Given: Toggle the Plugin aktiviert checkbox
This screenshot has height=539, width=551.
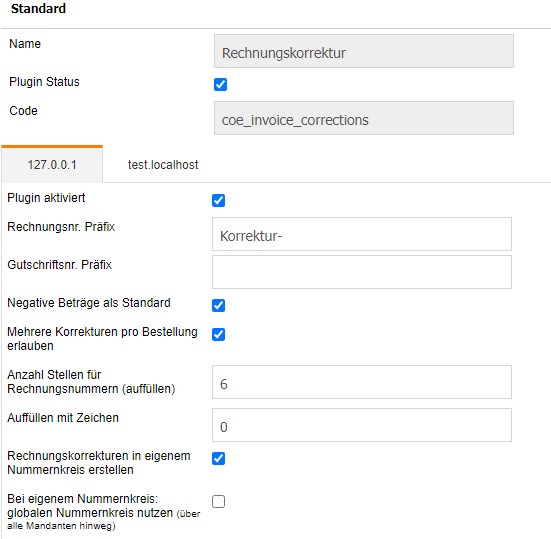Looking at the screenshot, I should 218,200.
